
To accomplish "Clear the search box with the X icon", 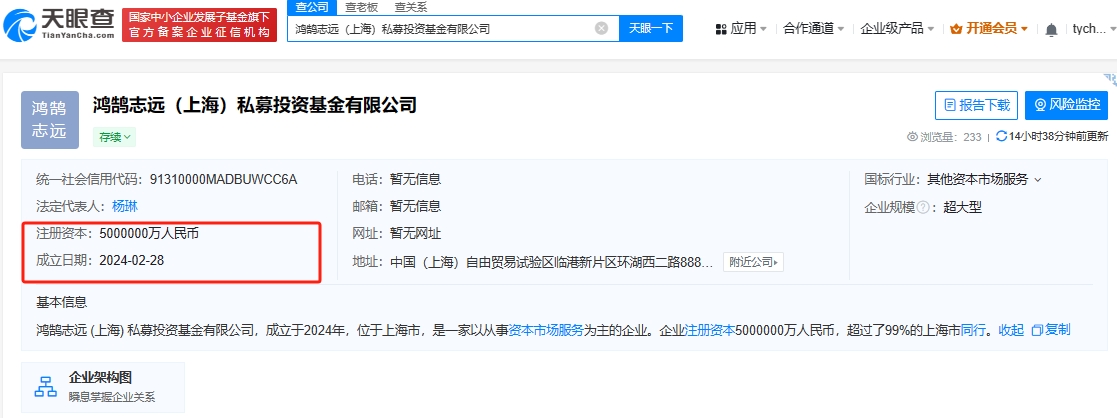I will coord(601,29).
